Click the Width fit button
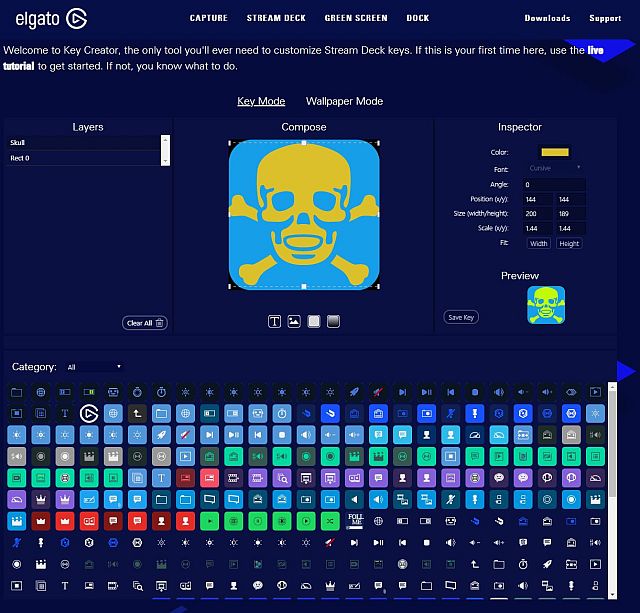Viewport: 640px width, 613px height. coord(539,243)
